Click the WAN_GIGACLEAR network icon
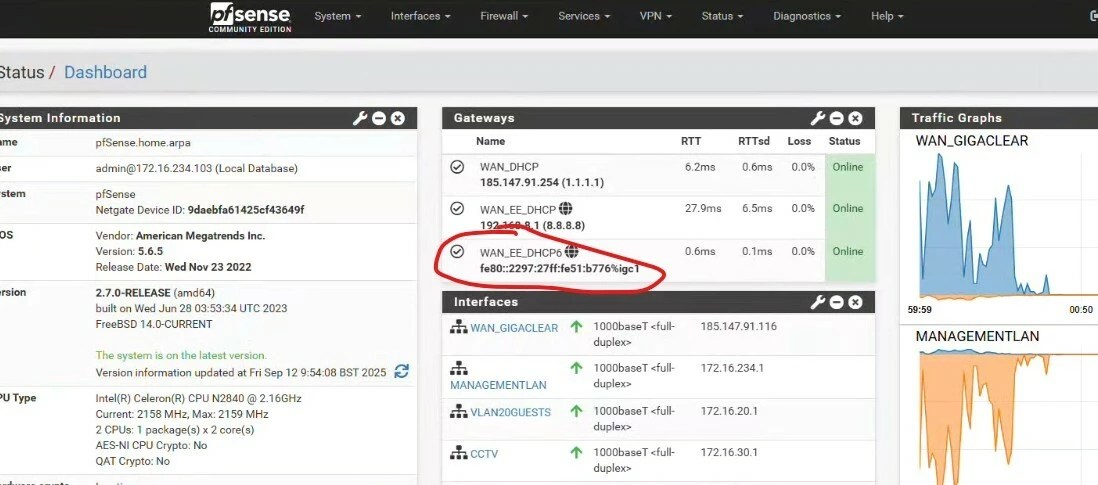1098x485 pixels. tap(459, 327)
